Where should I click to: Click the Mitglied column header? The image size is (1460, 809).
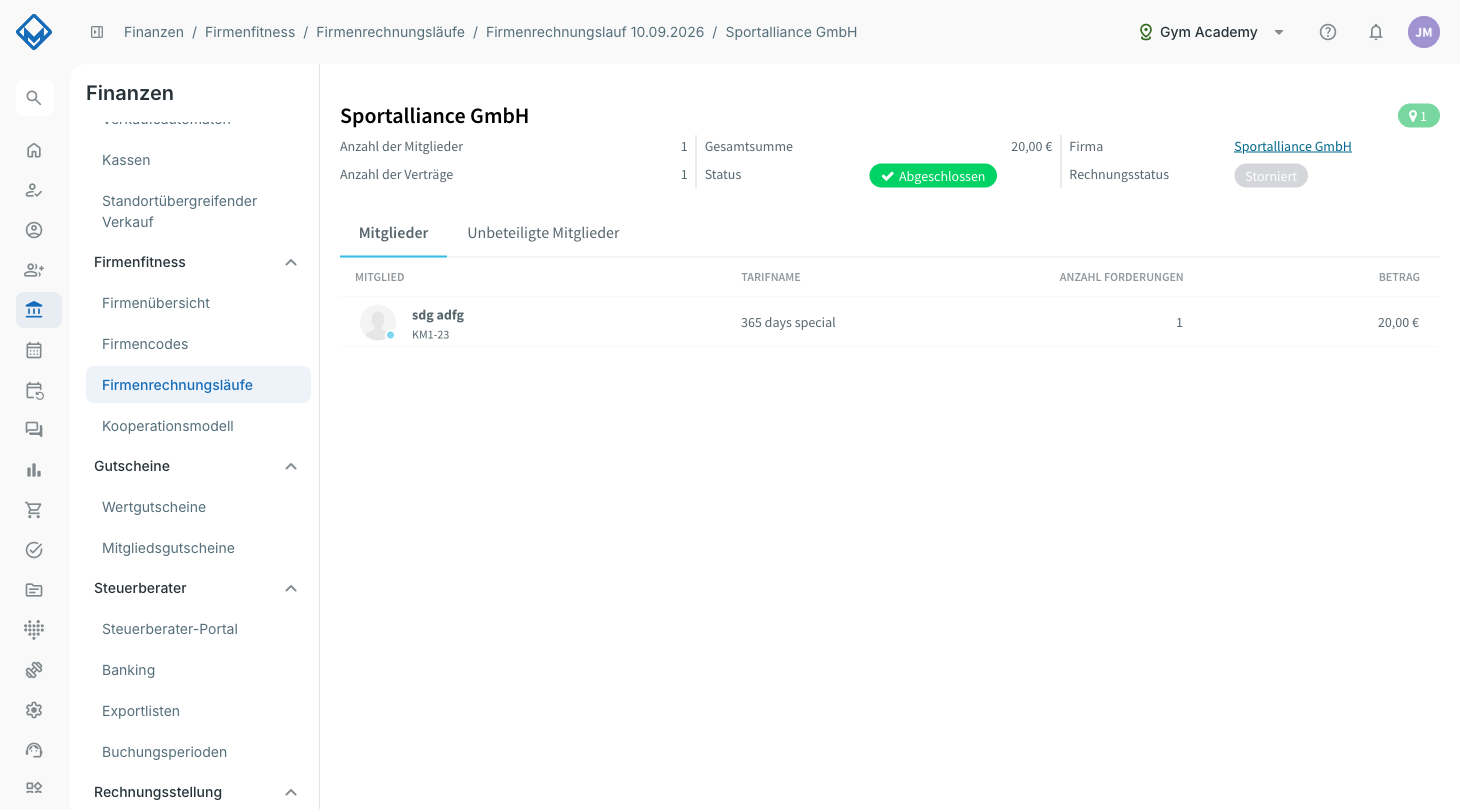click(380, 277)
